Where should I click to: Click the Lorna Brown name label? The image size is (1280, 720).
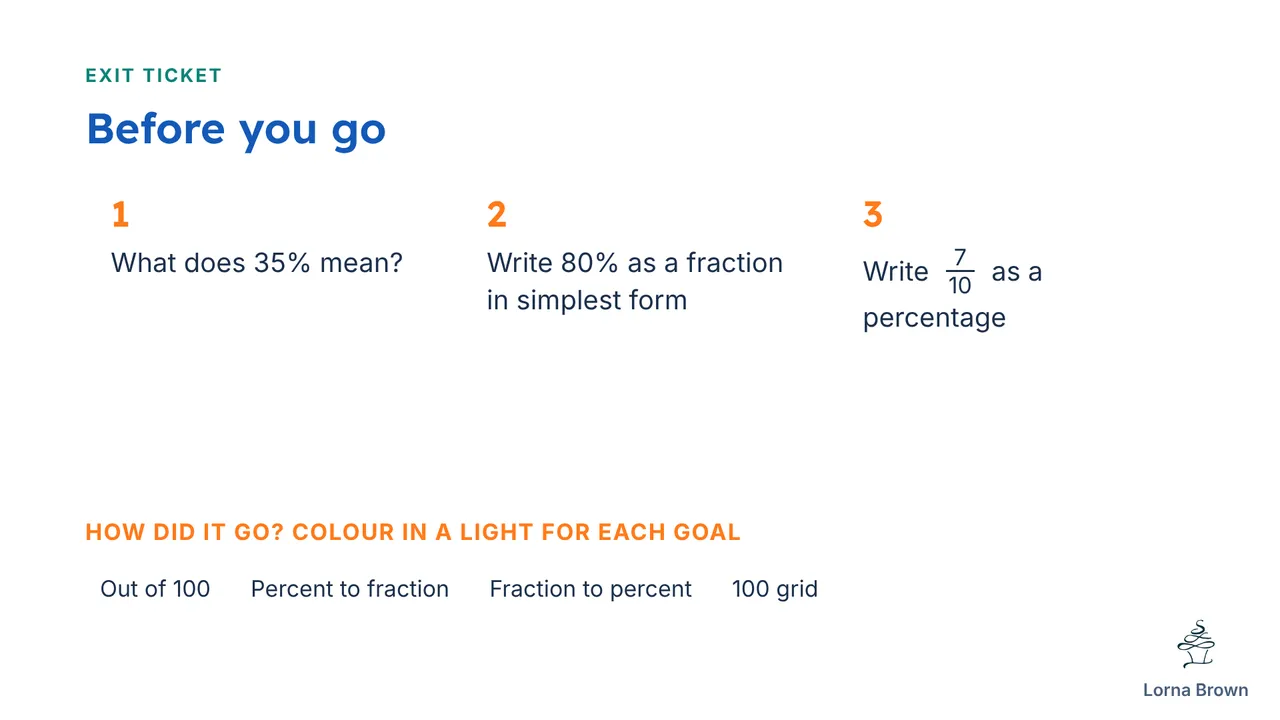tap(1195, 690)
